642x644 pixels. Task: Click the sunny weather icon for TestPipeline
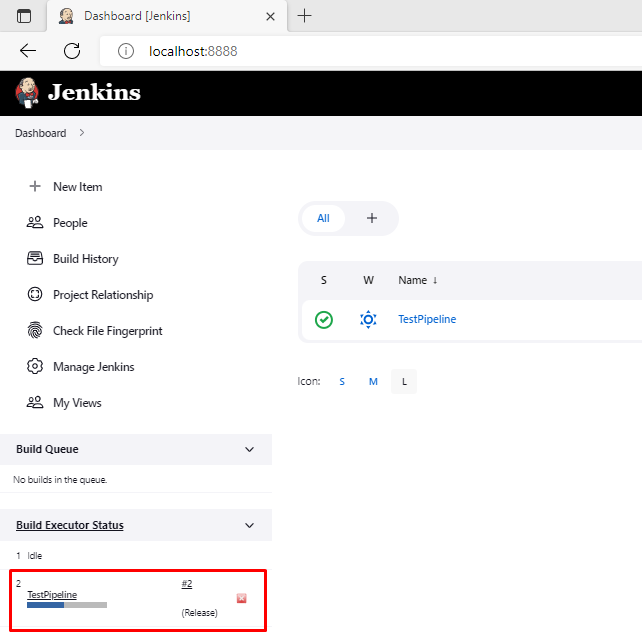368,319
